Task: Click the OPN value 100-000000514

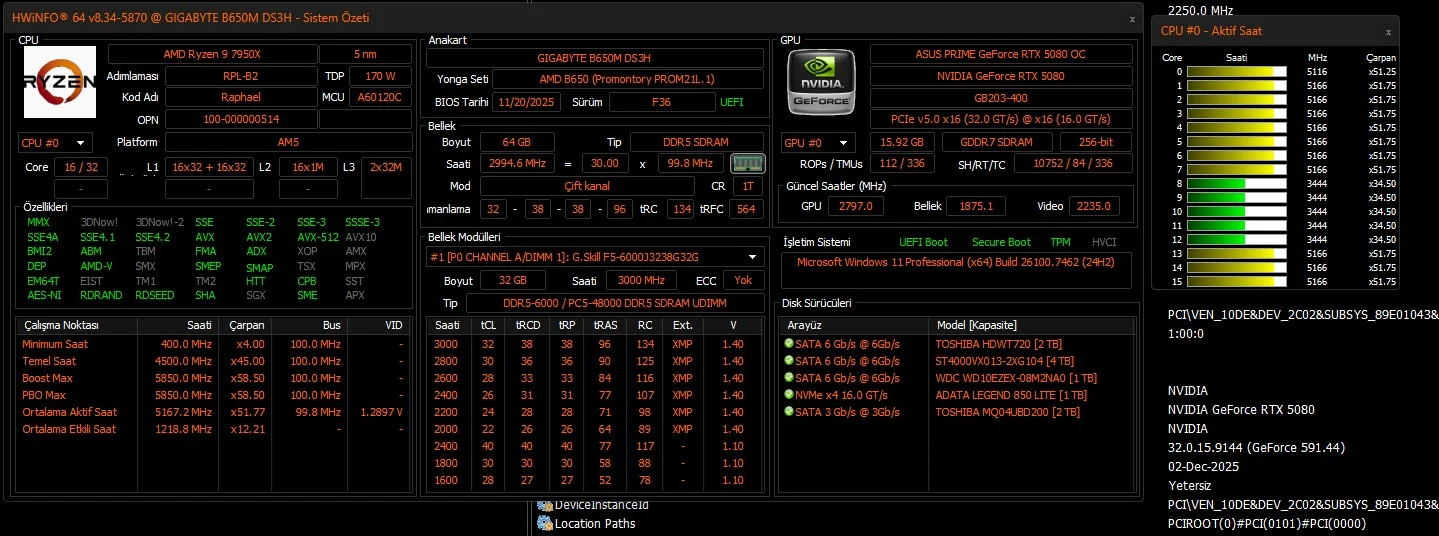Action: (x=240, y=119)
